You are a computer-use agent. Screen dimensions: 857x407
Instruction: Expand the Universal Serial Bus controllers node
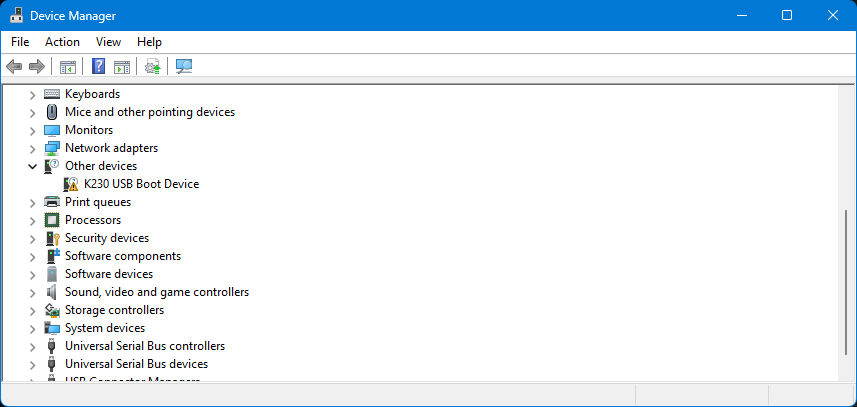33,346
